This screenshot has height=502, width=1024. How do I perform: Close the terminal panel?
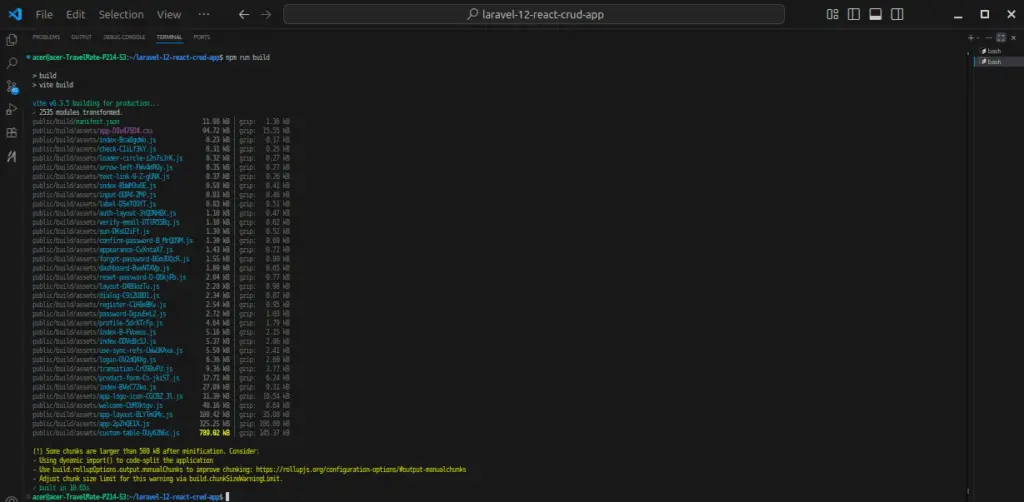pos(1013,37)
